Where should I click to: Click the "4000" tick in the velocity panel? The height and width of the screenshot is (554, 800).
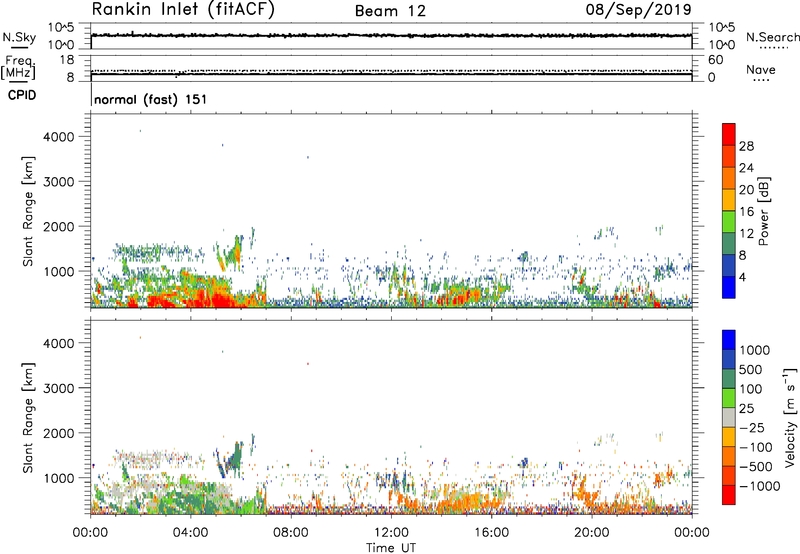(59, 343)
